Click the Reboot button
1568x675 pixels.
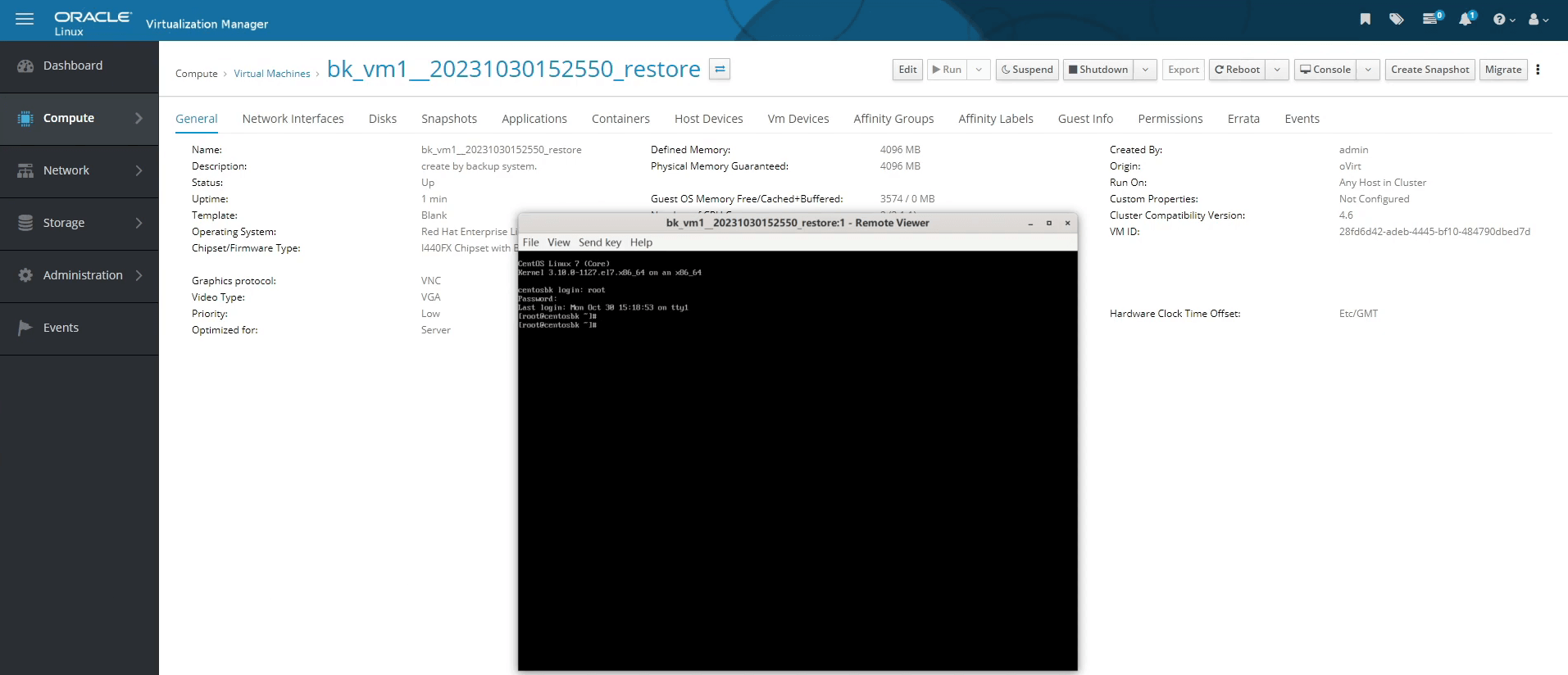click(1237, 70)
